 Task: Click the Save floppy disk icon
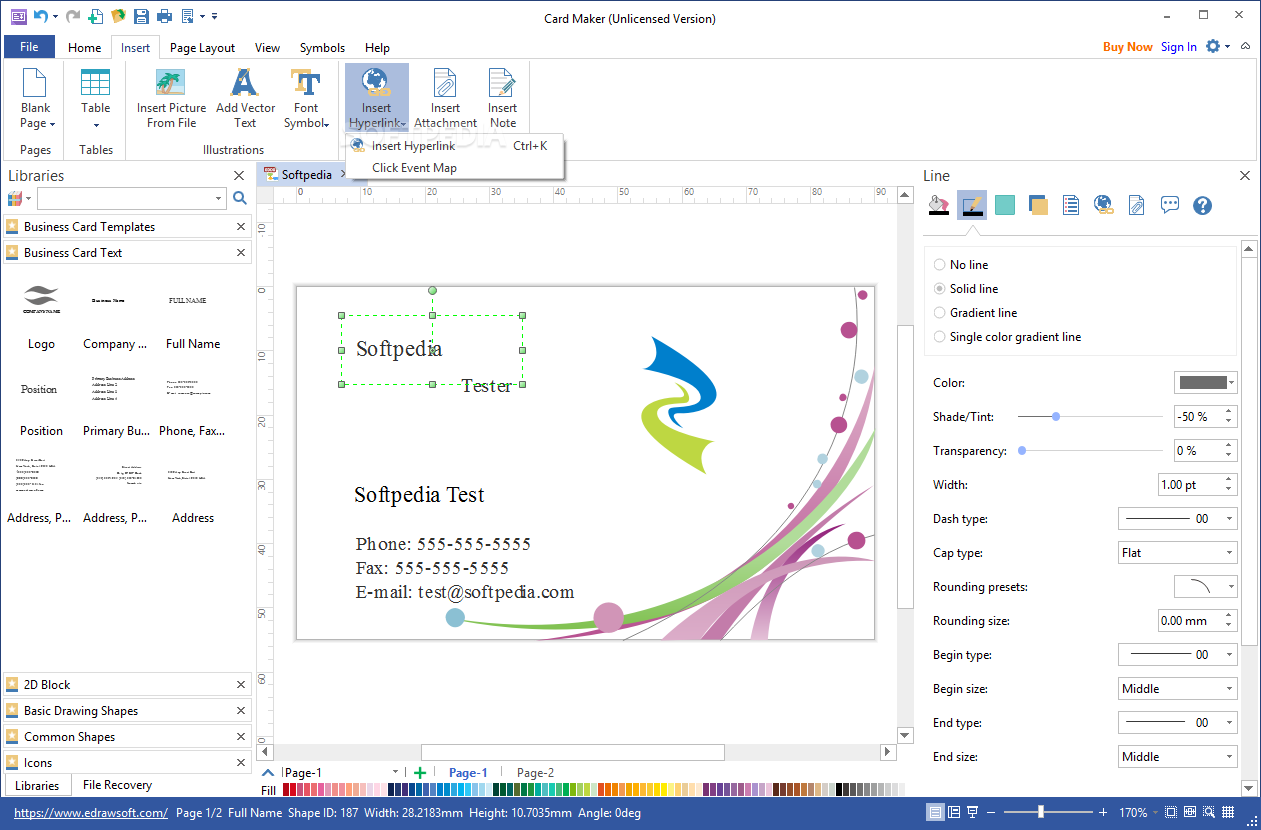[x=141, y=16]
